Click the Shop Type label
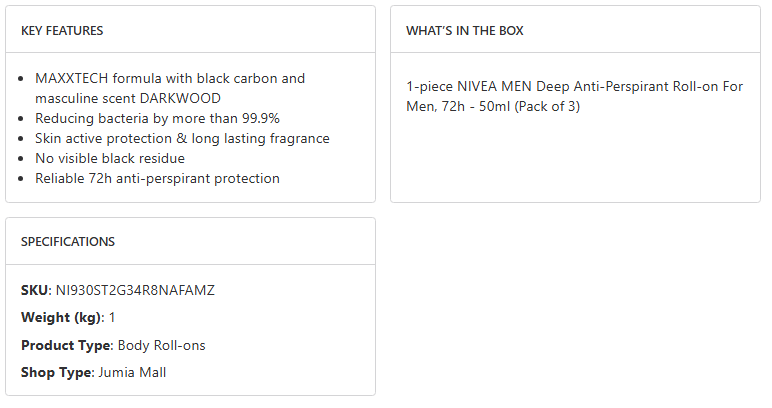The width and height of the screenshot is (772, 408). coord(56,373)
